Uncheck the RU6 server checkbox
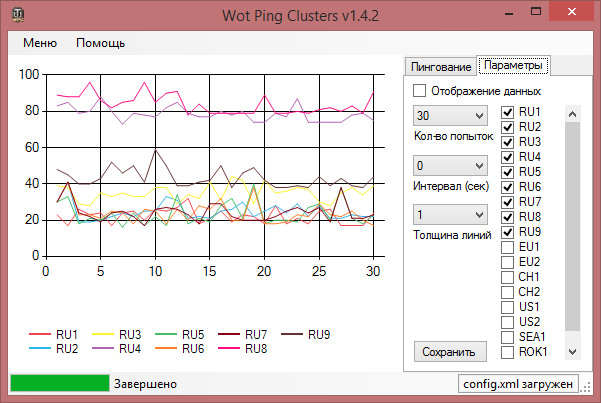This screenshot has height=403, width=601. click(x=507, y=187)
